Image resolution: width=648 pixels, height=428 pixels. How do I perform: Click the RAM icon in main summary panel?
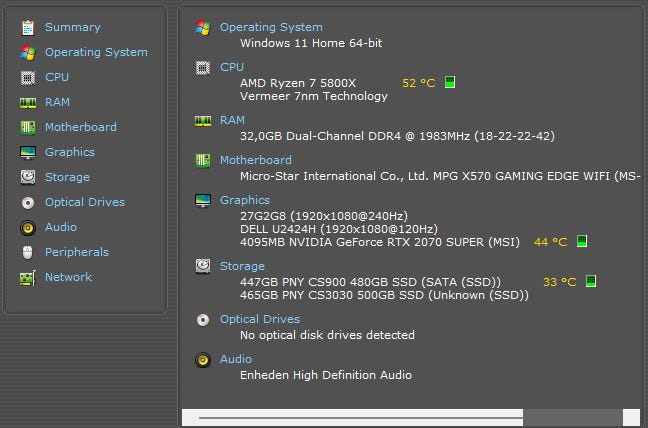[202, 121]
